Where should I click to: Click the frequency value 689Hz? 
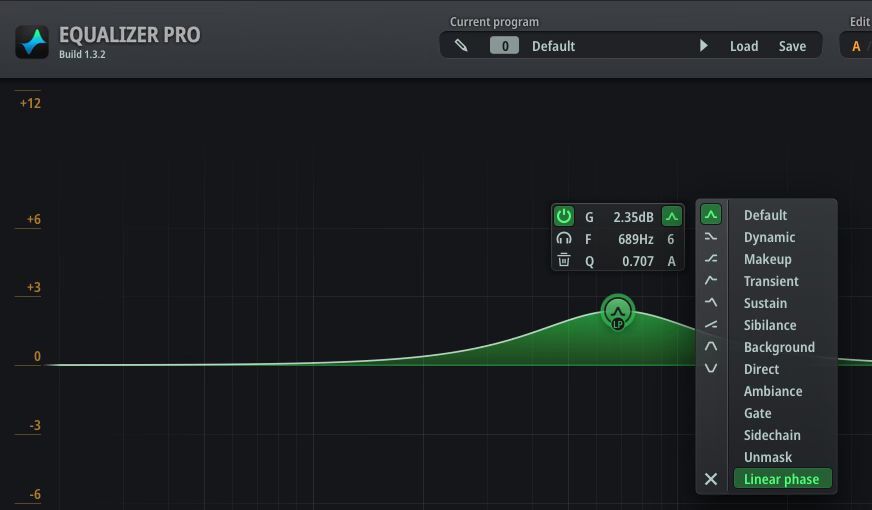pyautogui.click(x=636, y=239)
